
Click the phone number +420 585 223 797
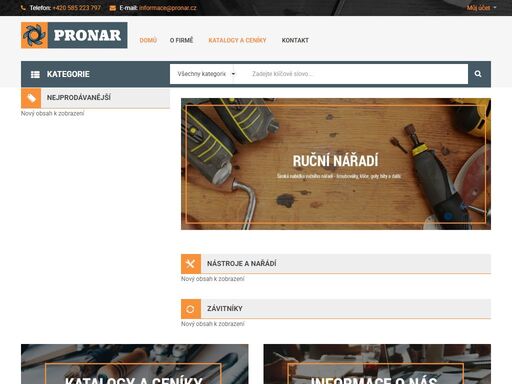coord(76,8)
